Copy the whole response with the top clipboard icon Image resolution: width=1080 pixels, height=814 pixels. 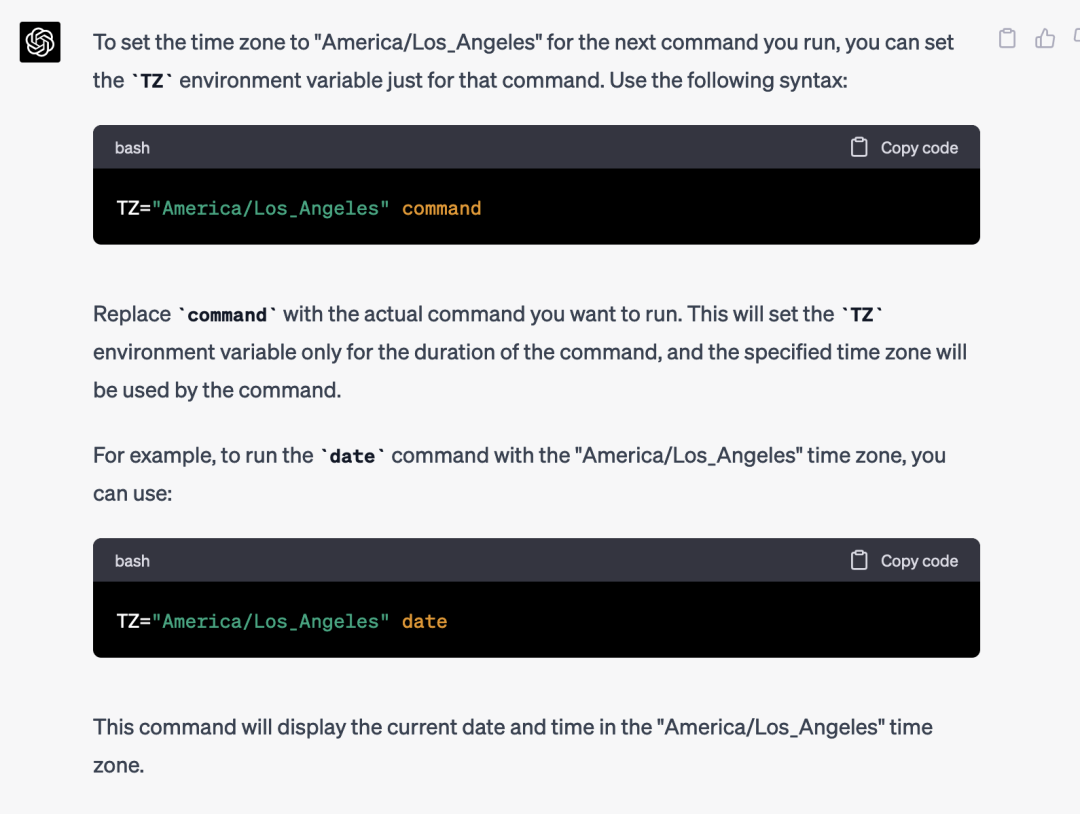click(1007, 38)
